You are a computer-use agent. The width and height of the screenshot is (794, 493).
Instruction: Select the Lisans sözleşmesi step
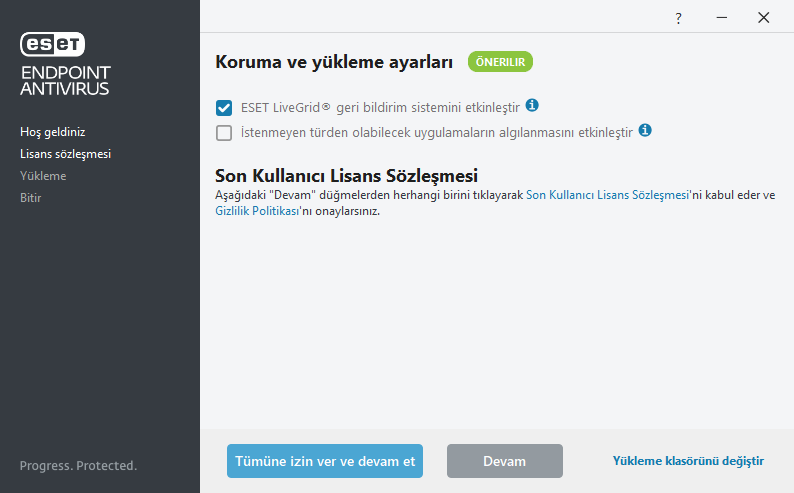65,154
